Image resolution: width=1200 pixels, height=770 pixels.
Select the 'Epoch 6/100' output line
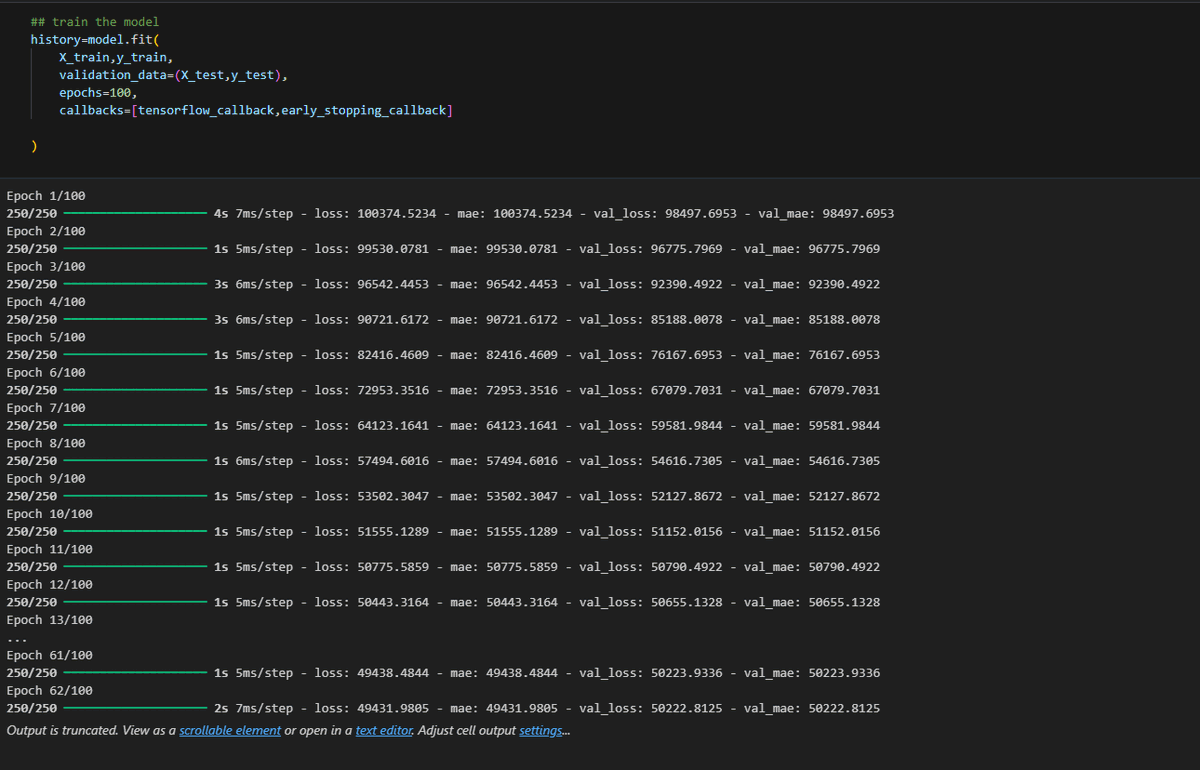pyautogui.click(x=46, y=373)
